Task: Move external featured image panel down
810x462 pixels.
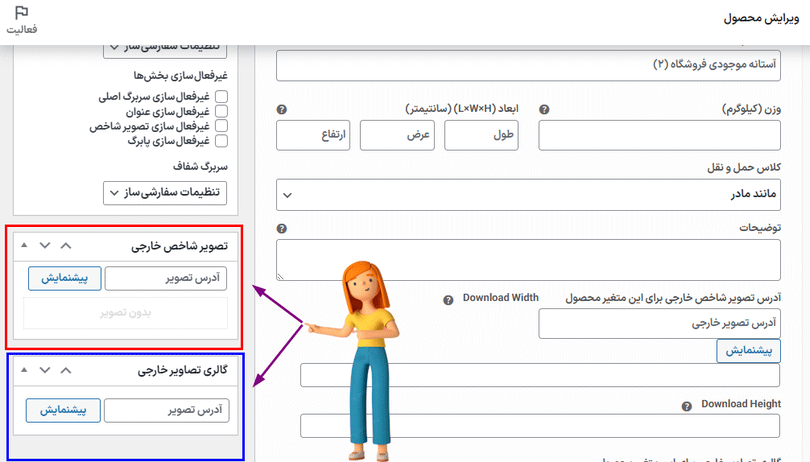Action: (x=45, y=245)
